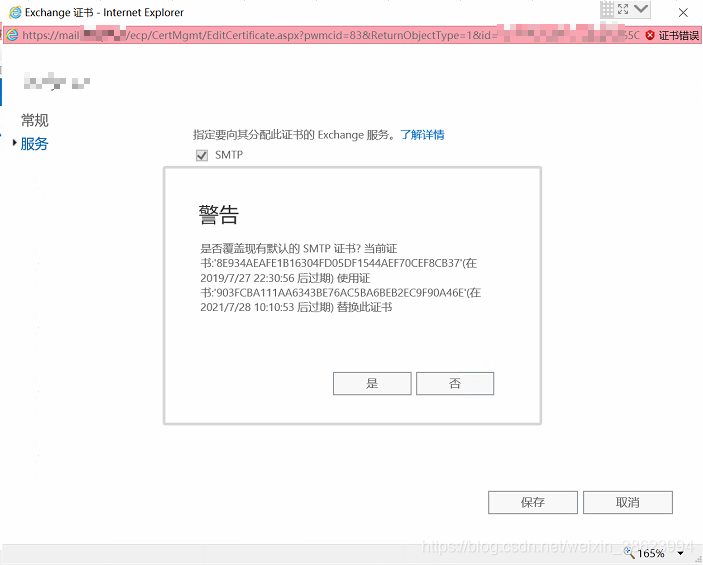Click the 否 button in the warning dialog
The image size is (703, 565).
tap(455, 383)
